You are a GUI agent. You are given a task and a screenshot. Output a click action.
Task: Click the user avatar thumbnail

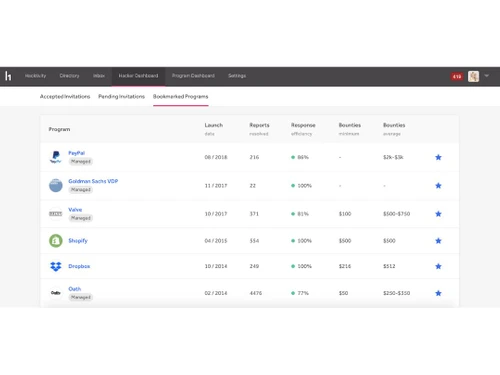(473, 76)
